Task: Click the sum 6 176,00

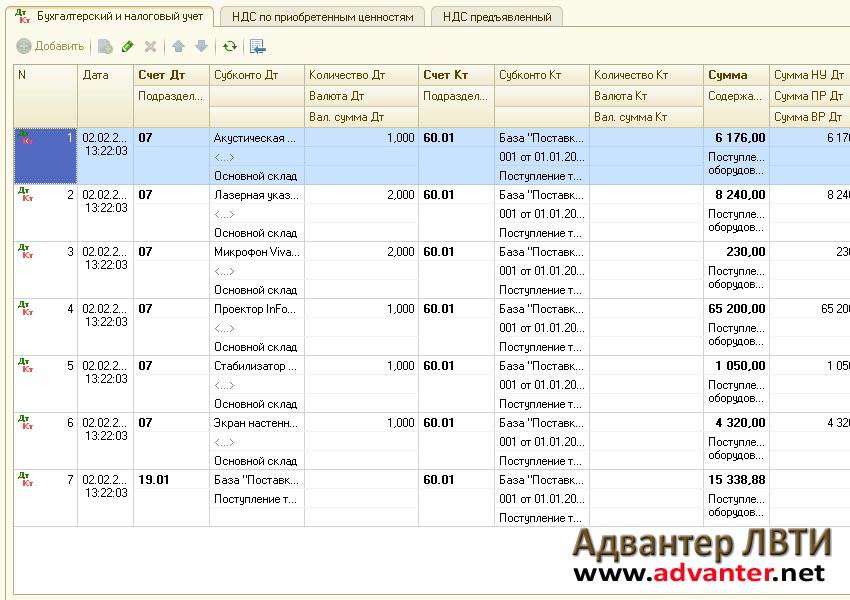Action: pos(740,138)
